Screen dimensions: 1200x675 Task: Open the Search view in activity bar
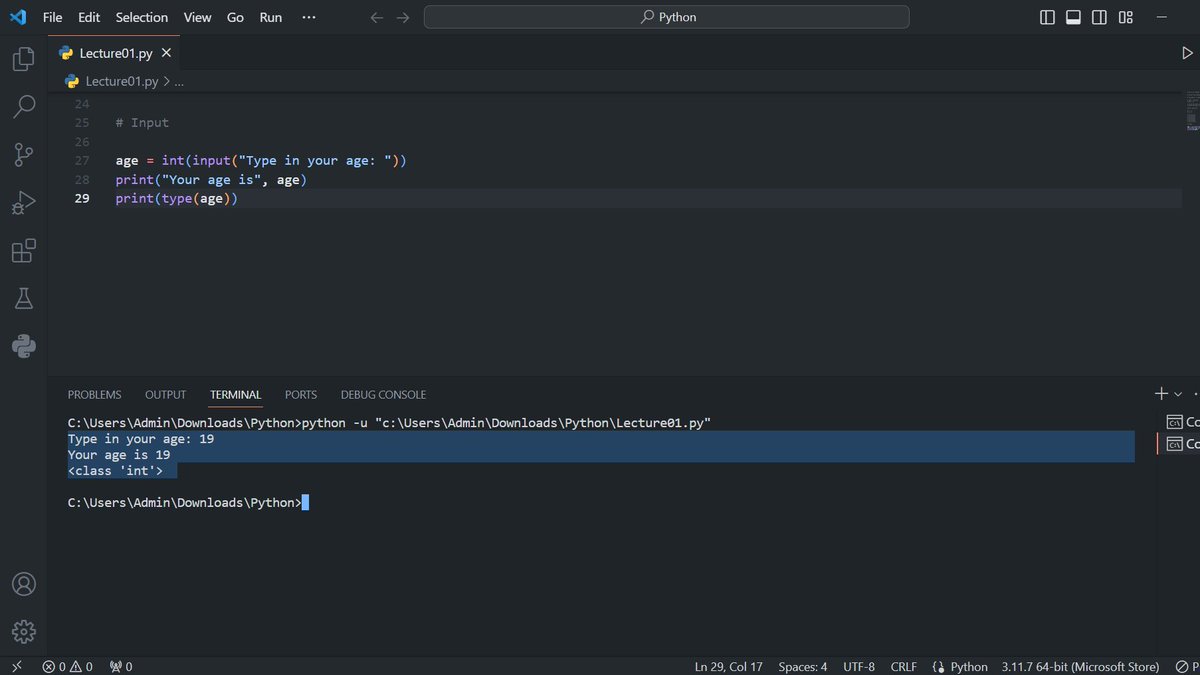(24, 106)
